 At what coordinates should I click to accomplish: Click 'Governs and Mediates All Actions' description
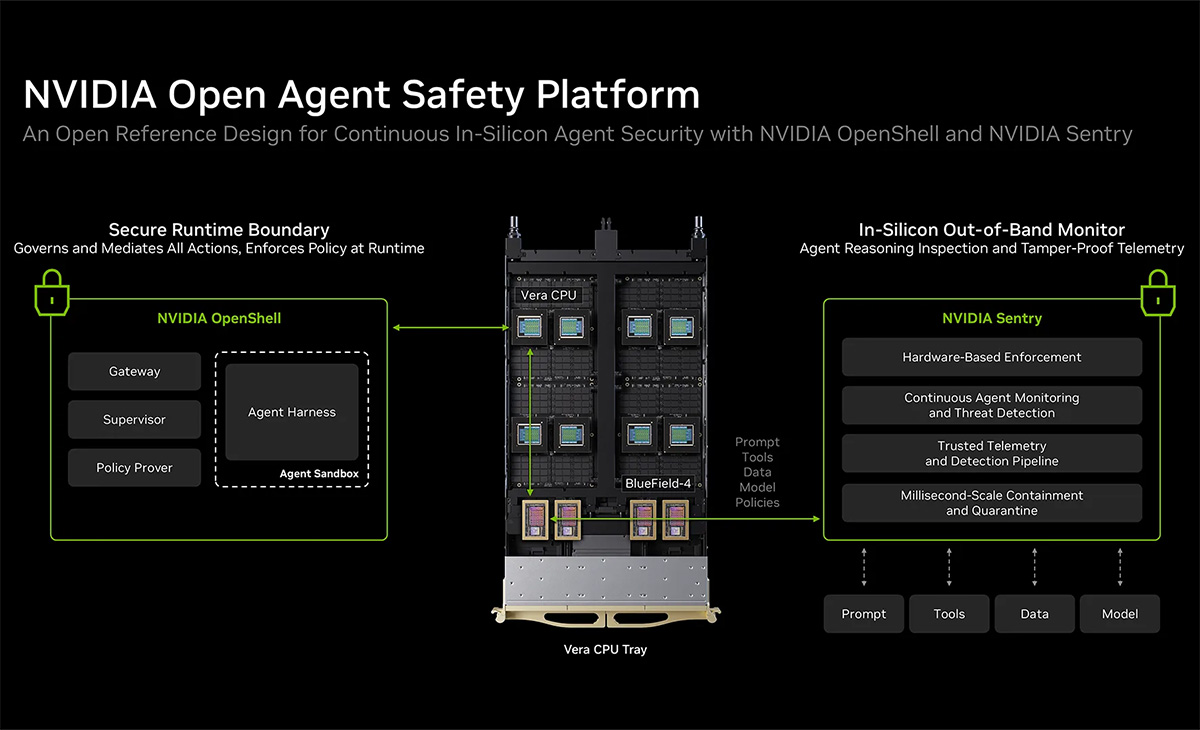[219, 248]
